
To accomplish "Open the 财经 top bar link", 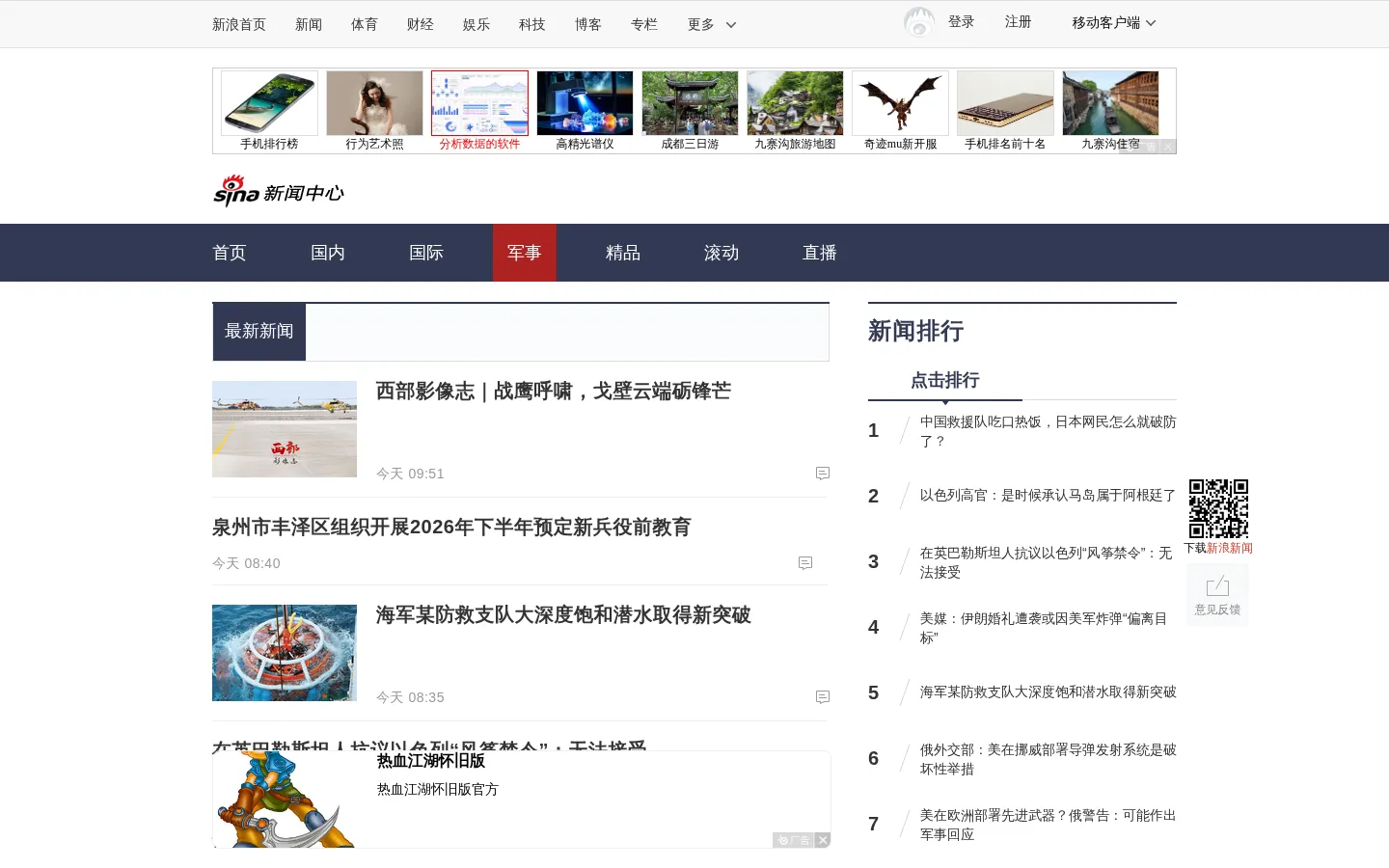I will point(421,24).
